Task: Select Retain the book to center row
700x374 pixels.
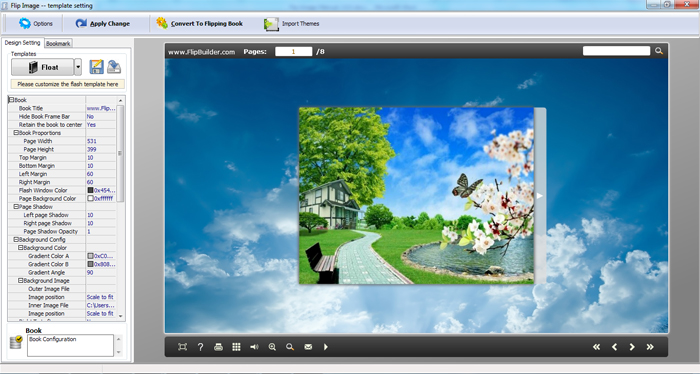Action: click(x=62, y=125)
